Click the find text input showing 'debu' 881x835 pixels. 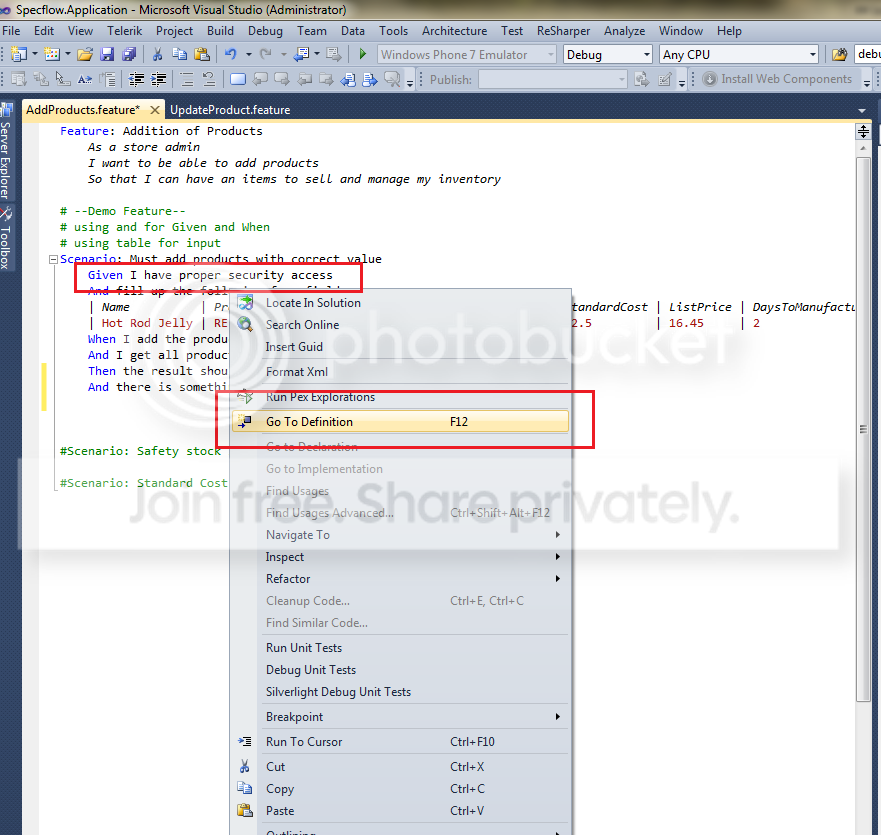[x=868, y=54]
